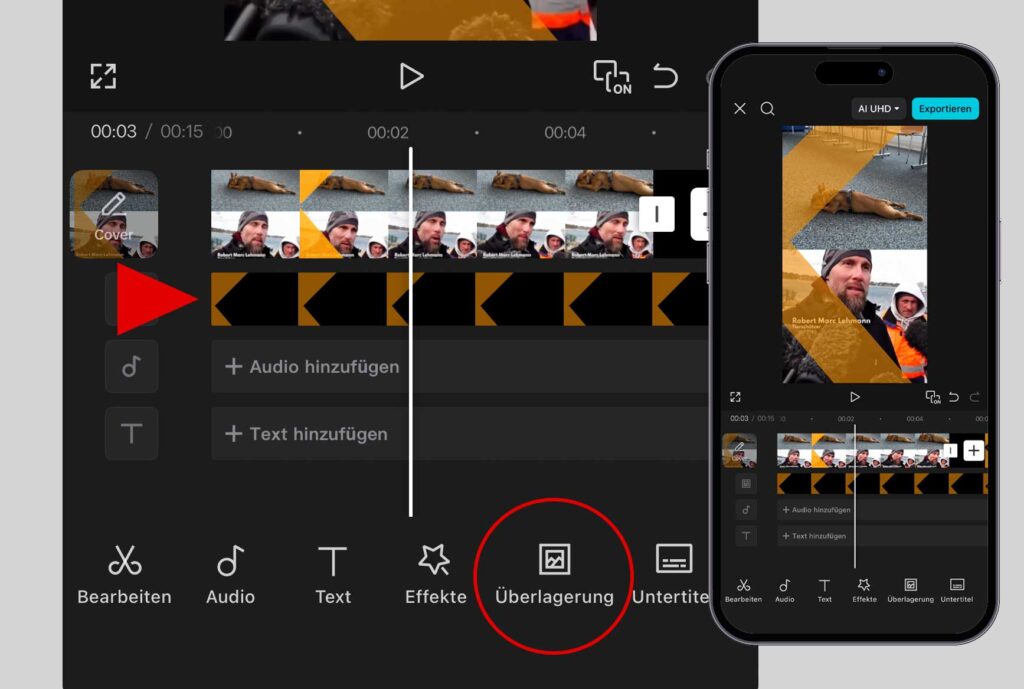
Task: Click the search magnifier on the phone
Action: tap(767, 109)
